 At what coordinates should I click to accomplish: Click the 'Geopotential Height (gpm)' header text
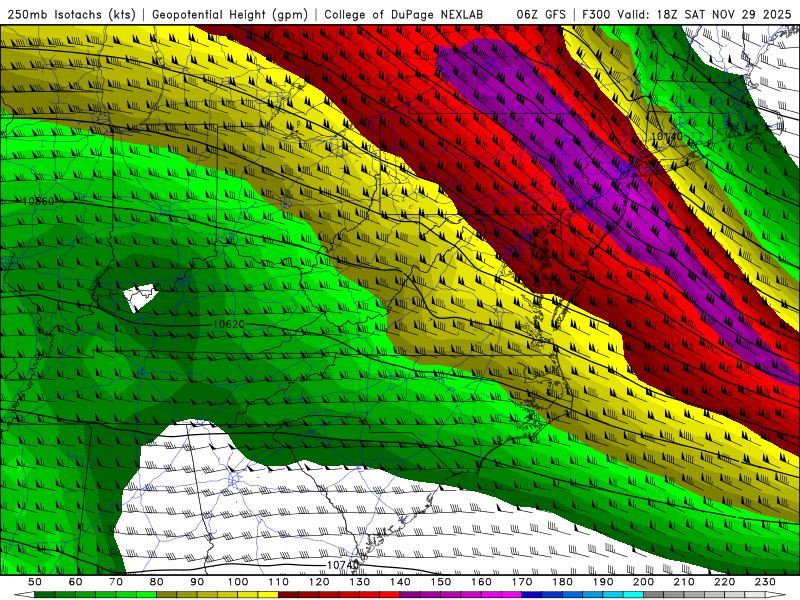tap(230, 15)
